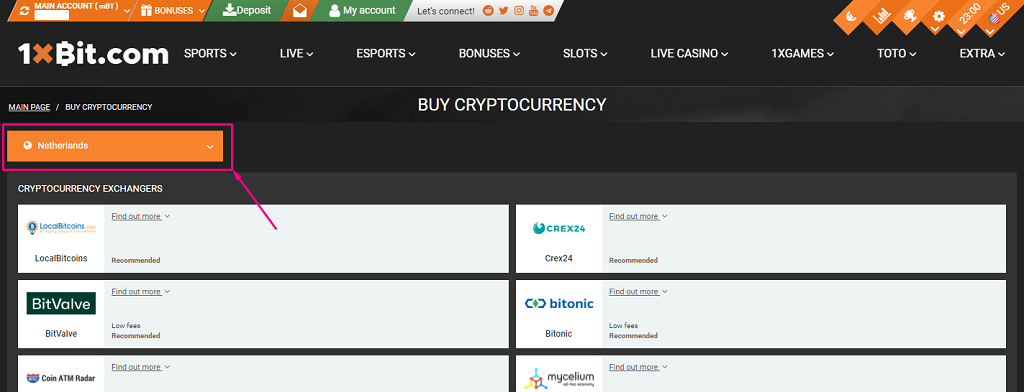Open the Bonuses dropdown in the top bar

pos(173,10)
